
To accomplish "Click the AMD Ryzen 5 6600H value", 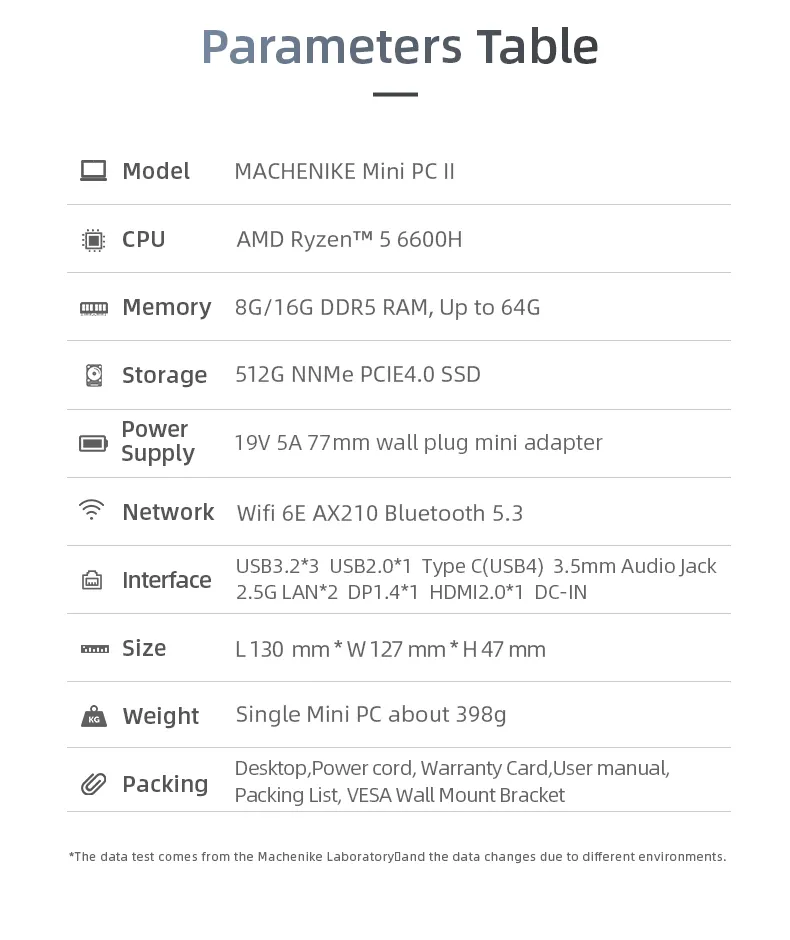I will tap(349, 240).
